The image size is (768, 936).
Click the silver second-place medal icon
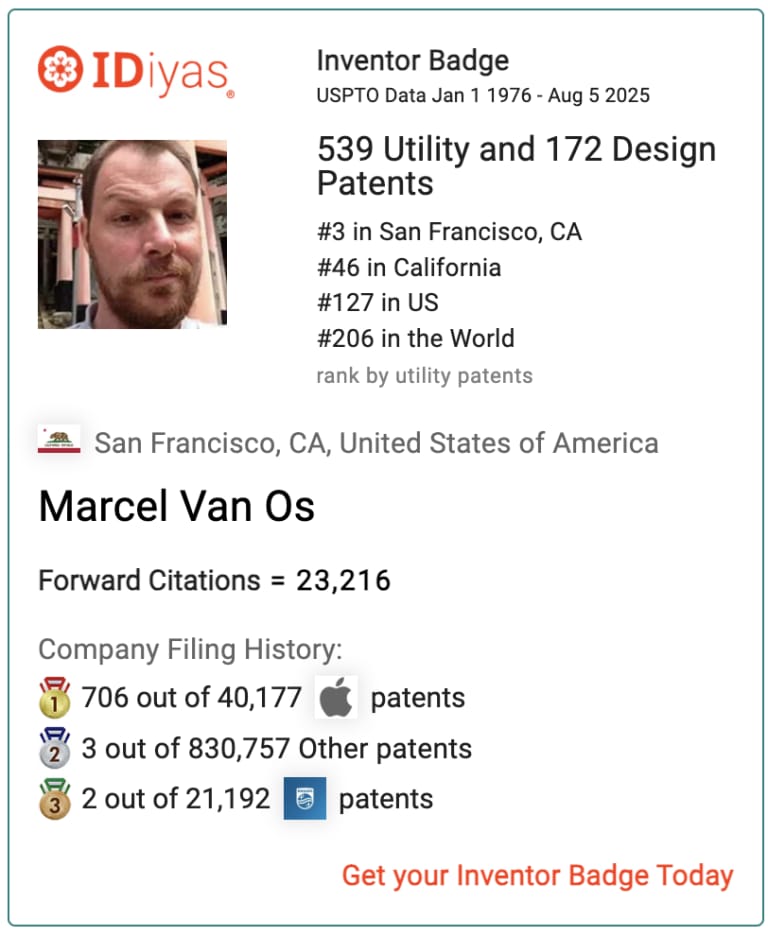click(x=55, y=748)
